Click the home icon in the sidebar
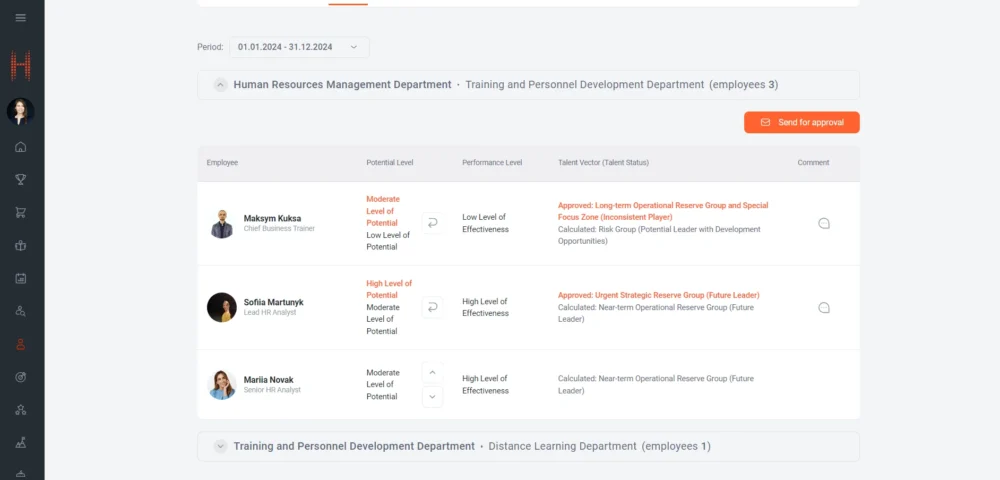Image resolution: width=1000 pixels, height=480 pixels. pos(21,147)
